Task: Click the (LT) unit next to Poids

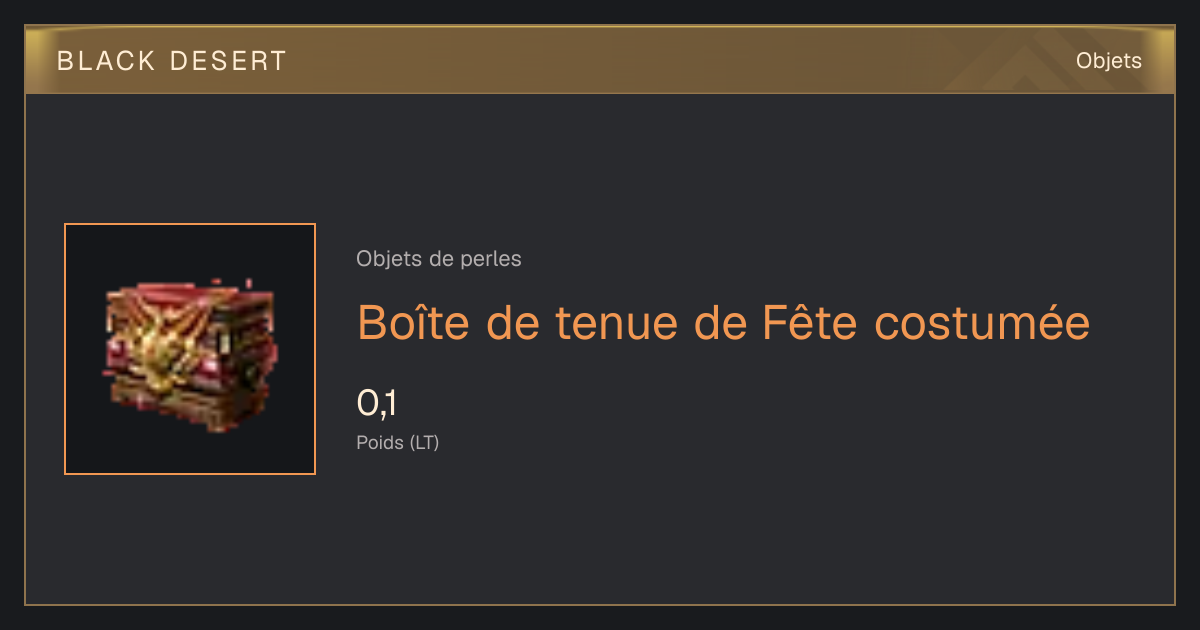Action: (x=424, y=442)
